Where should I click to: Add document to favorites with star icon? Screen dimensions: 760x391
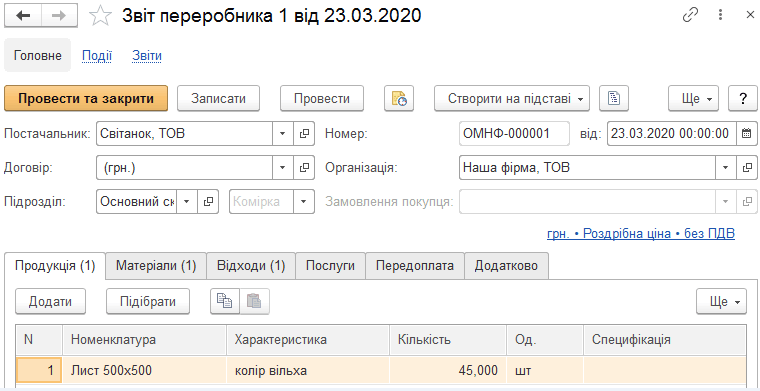(100, 16)
